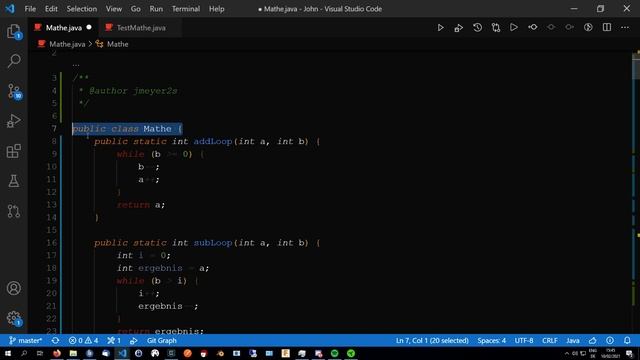Open Firefox from taskbar

click(x=57, y=353)
